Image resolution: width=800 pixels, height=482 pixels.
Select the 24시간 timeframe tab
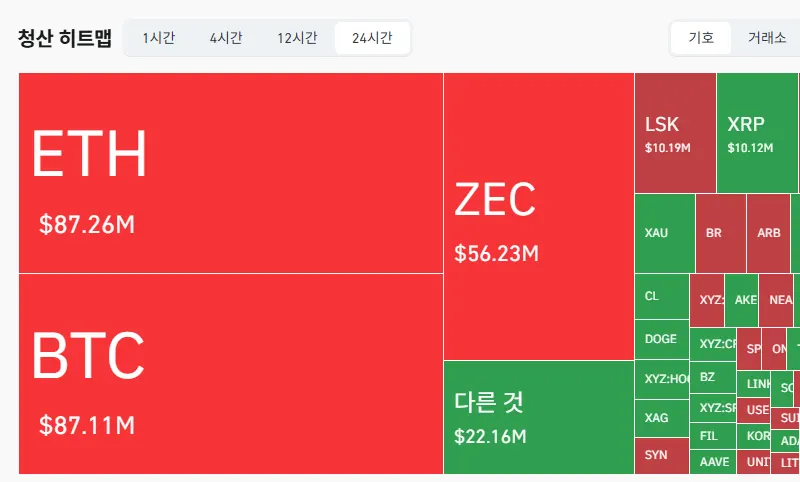coord(372,38)
